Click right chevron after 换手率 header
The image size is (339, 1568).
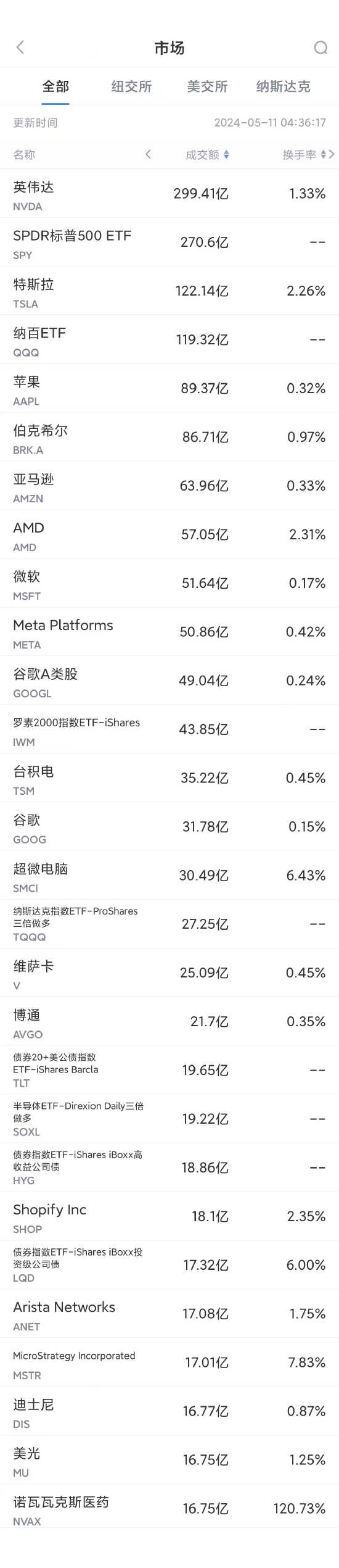click(332, 154)
